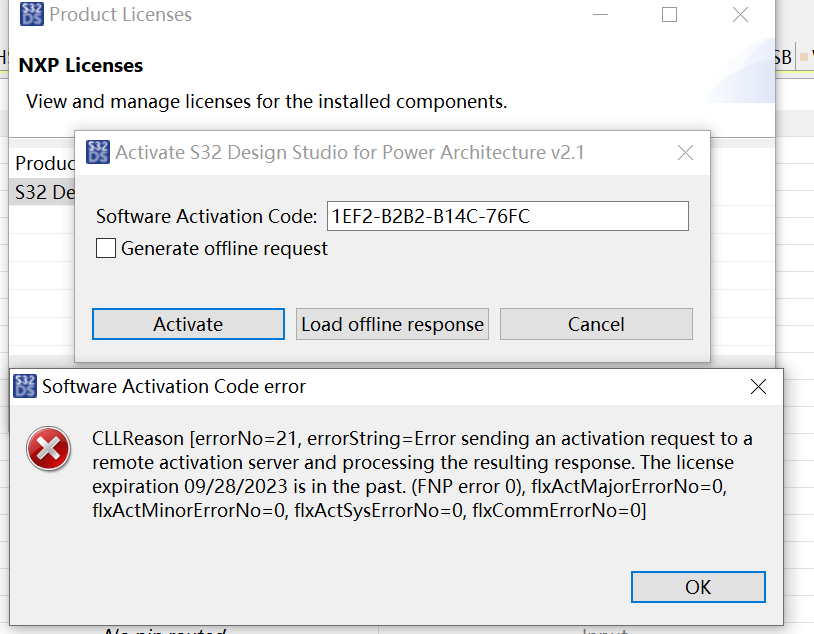Click the red error icon in the dialog
This screenshot has width=814, height=634.
click(x=48, y=450)
